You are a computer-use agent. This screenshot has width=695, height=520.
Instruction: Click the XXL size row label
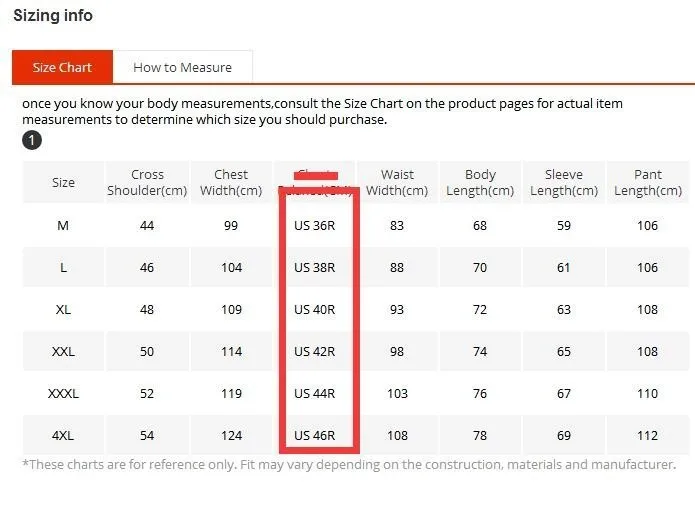(63, 352)
